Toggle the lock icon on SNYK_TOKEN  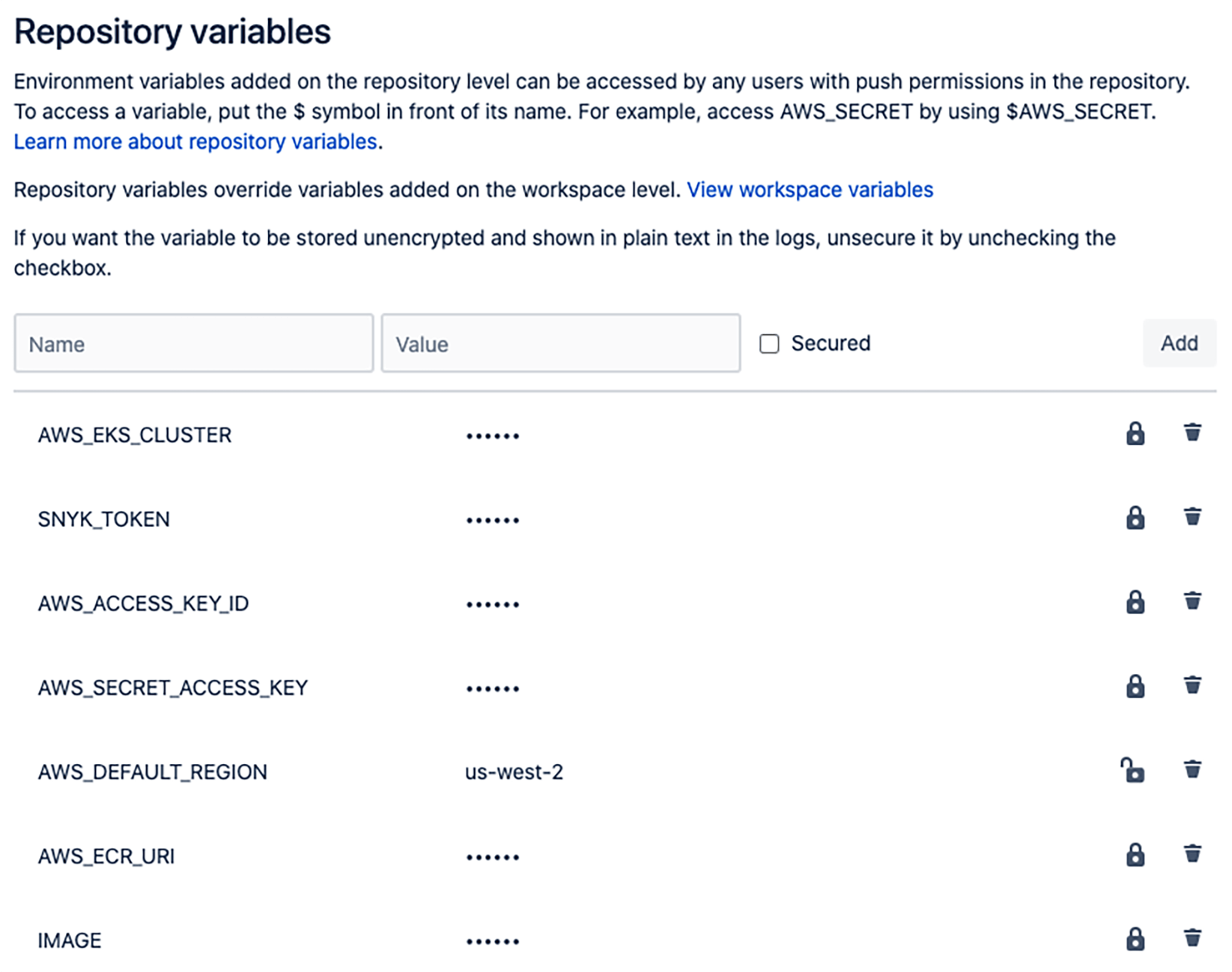tap(1135, 518)
